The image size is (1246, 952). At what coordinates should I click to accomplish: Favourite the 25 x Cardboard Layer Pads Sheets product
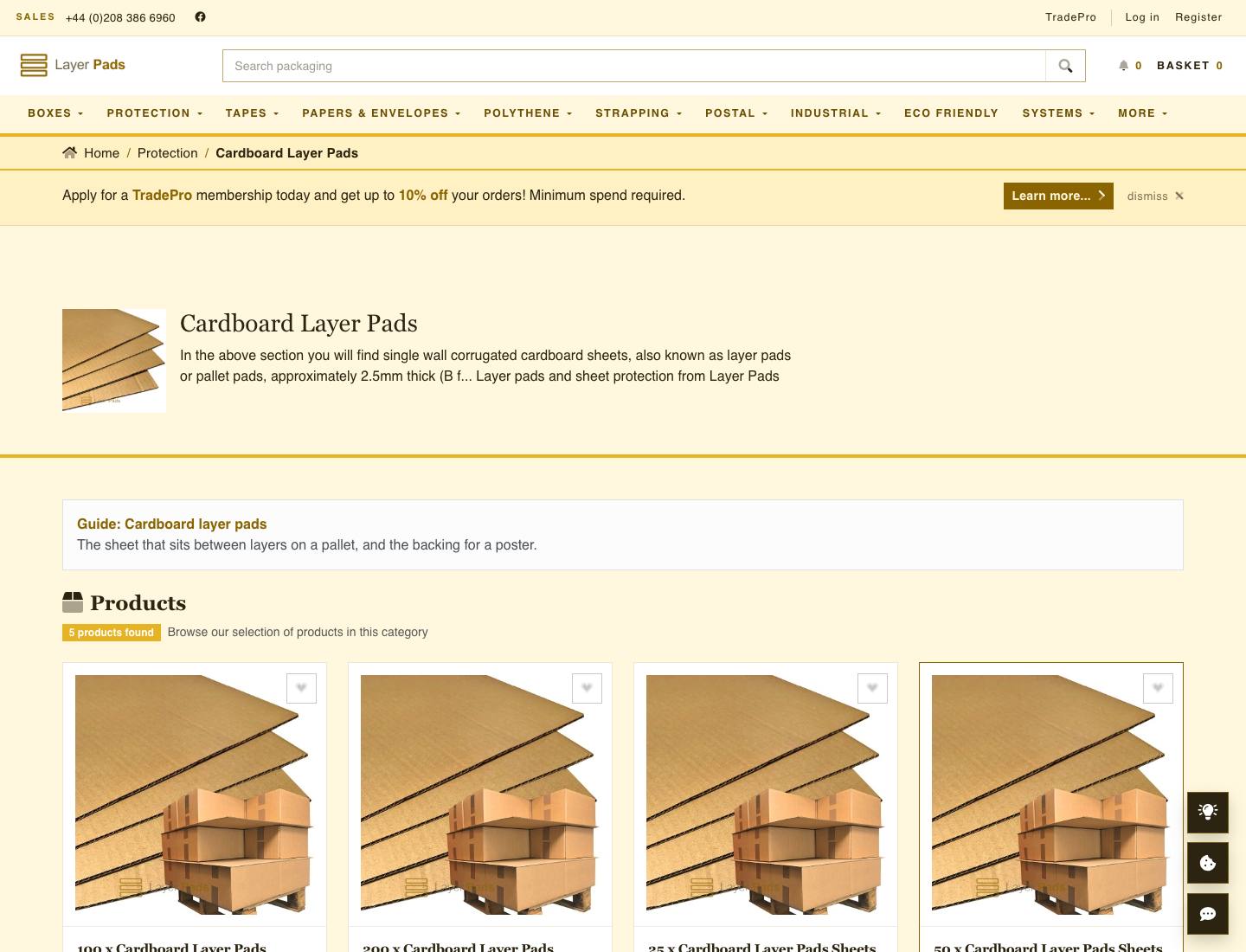click(872, 688)
